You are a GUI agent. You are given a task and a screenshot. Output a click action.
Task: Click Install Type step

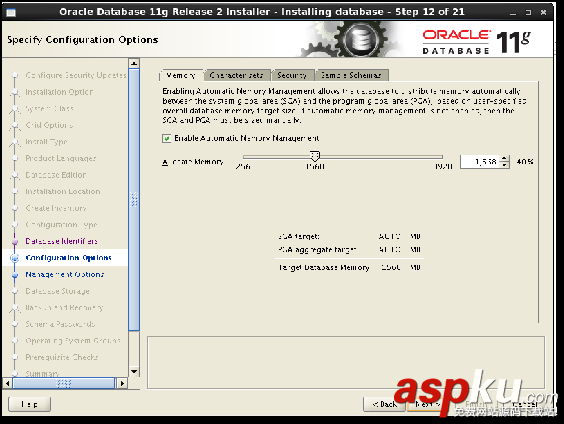(46, 142)
